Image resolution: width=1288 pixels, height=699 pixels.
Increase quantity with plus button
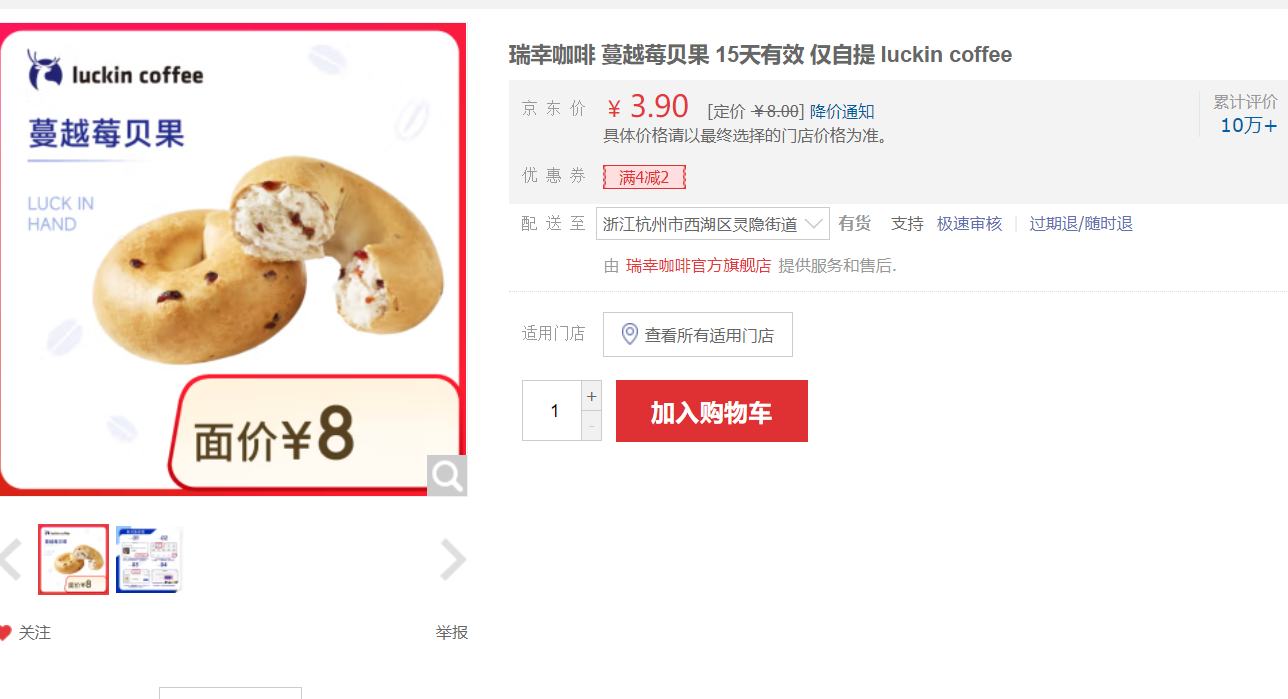click(x=591, y=396)
